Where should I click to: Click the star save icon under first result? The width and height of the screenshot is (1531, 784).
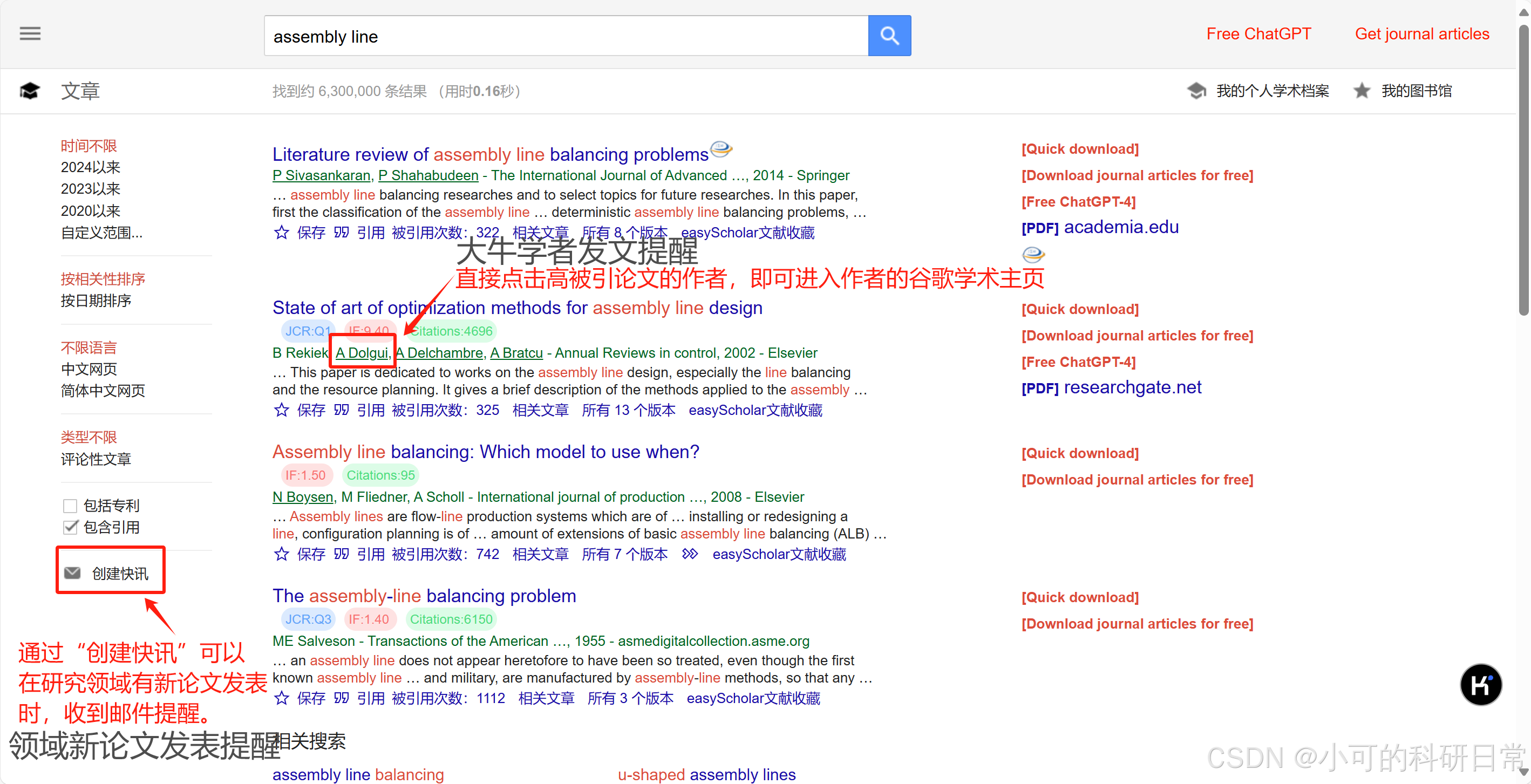point(281,233)
